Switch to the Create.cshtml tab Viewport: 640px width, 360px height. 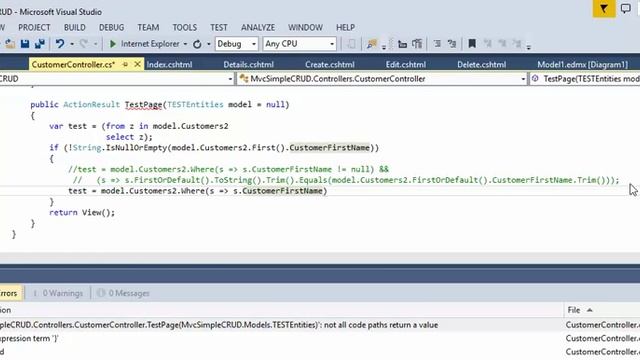pos(330,64)
